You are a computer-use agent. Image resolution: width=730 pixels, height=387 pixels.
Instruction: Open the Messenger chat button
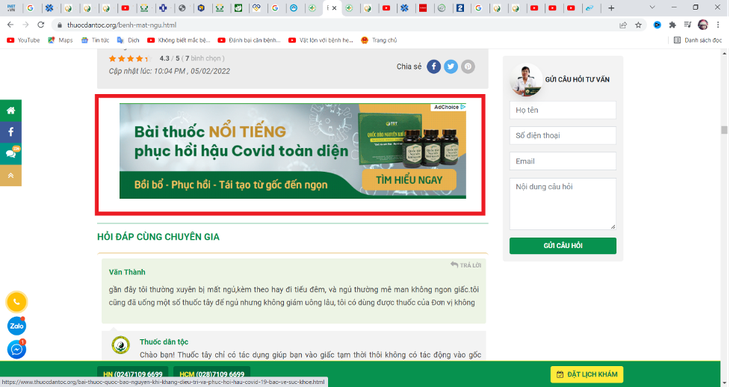tap(16, 349)
